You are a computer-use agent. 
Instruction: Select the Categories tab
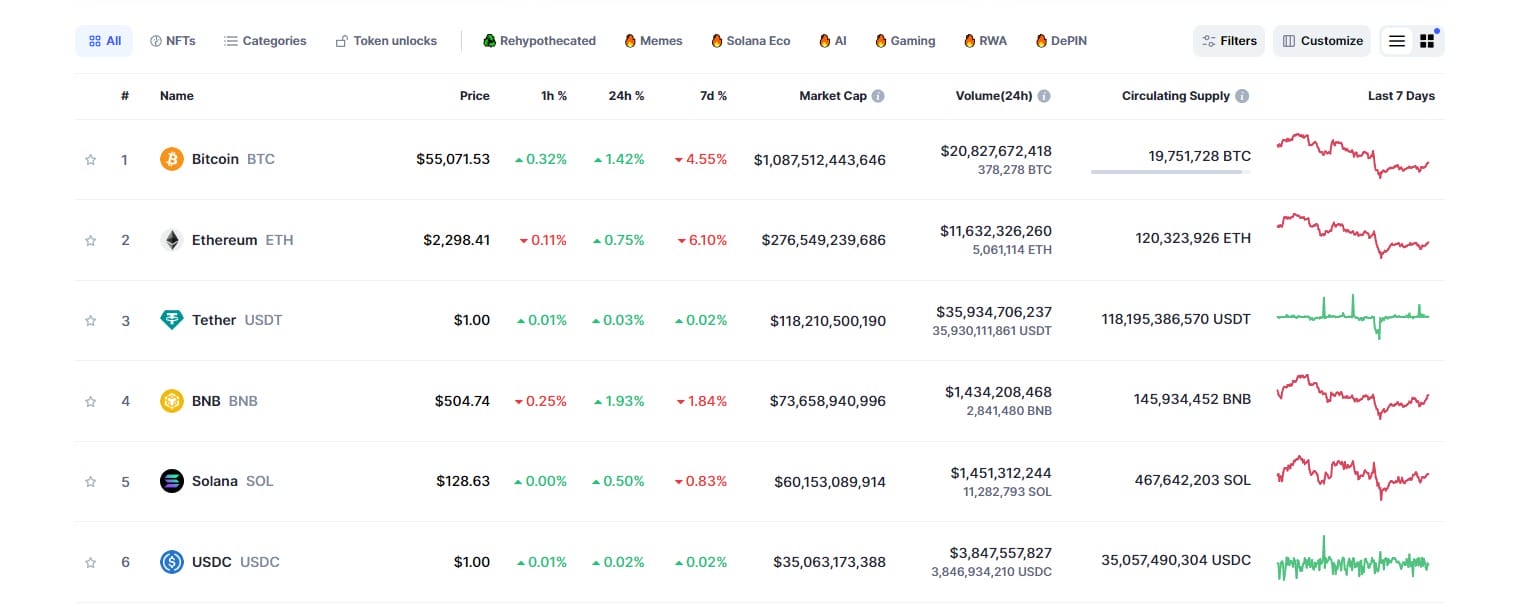tap(265, 40)
